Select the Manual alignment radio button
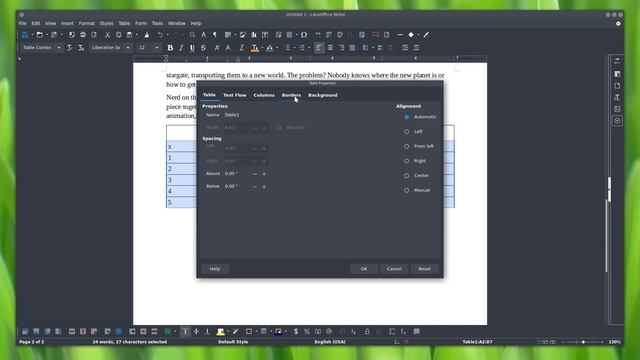The width and height of the screenshot is (640, 360). tap(407, 191)
